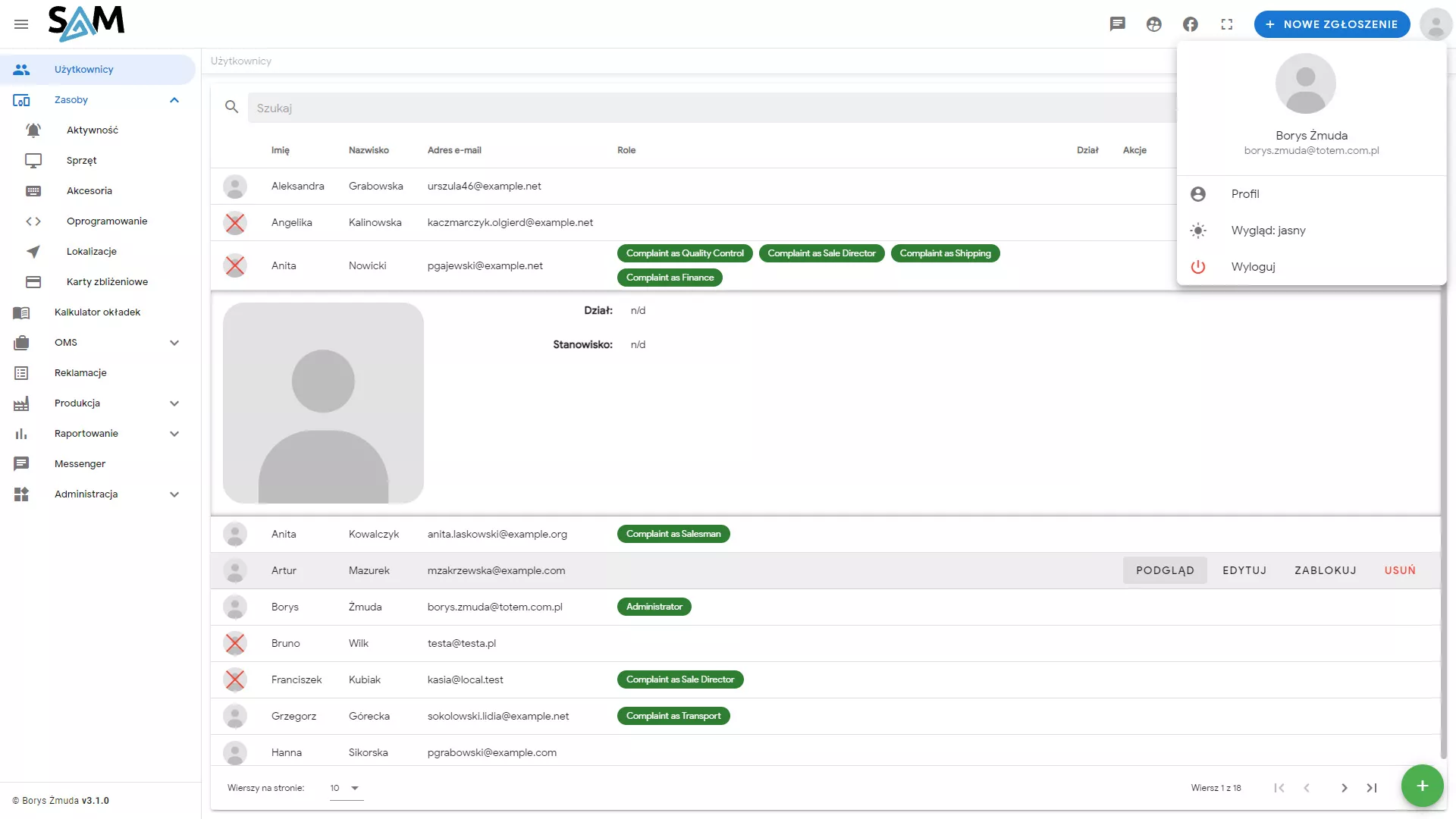Viewport: 1456px width, 819px height.
Task: Go to next page of table
Action: point(1344,788)
